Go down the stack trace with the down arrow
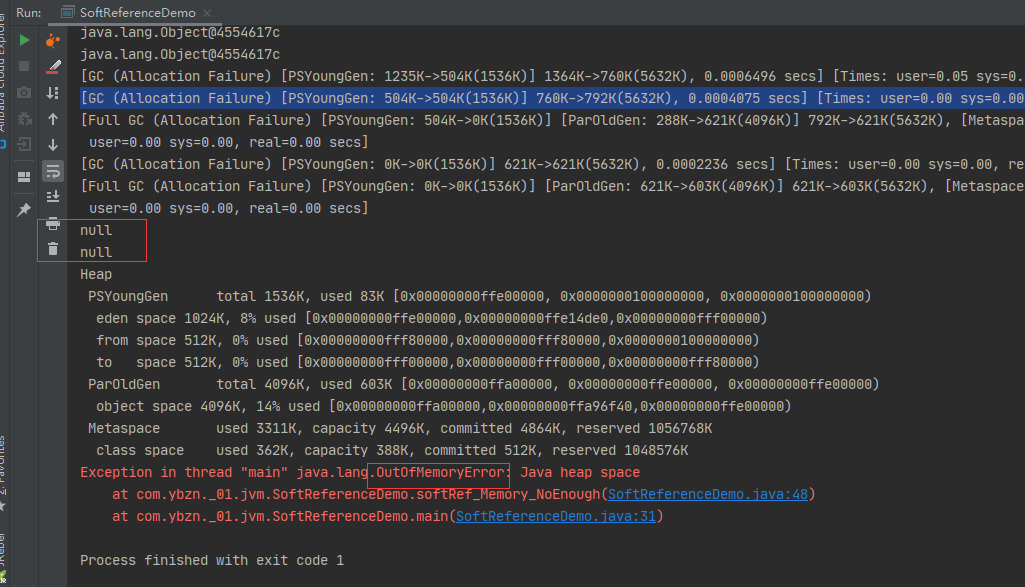Viewport: 1025px width, 587px height. [x=53, y=144]
